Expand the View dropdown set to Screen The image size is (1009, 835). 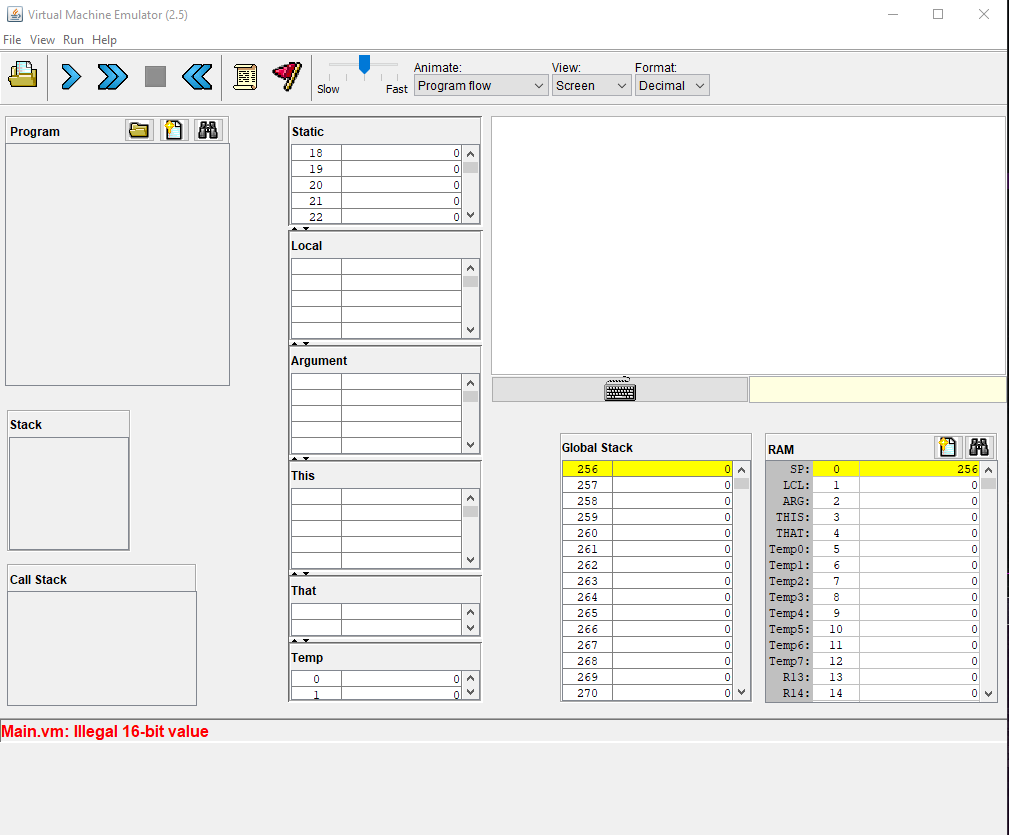click(591, 86)
